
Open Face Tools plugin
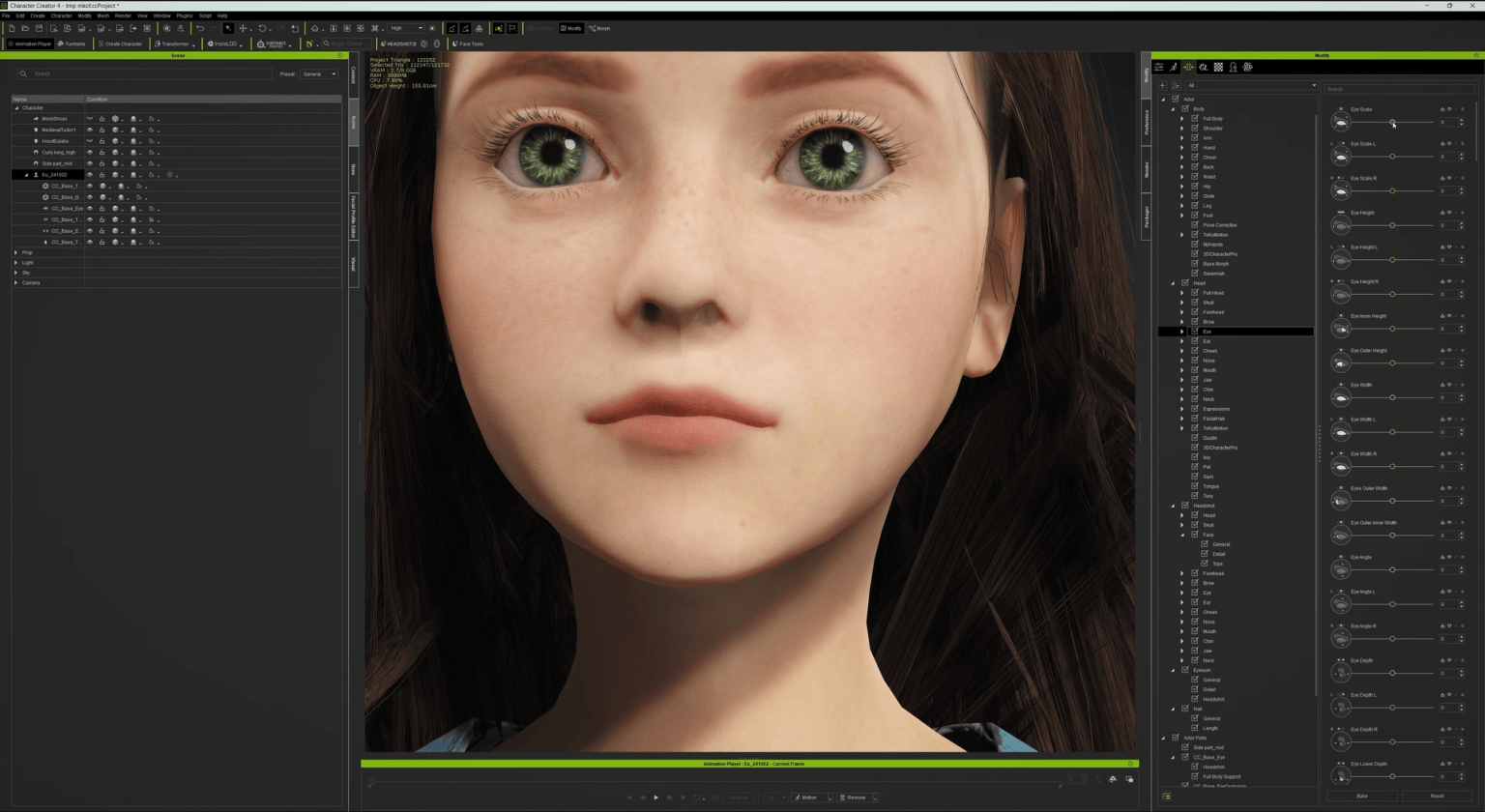click(468, 43)
